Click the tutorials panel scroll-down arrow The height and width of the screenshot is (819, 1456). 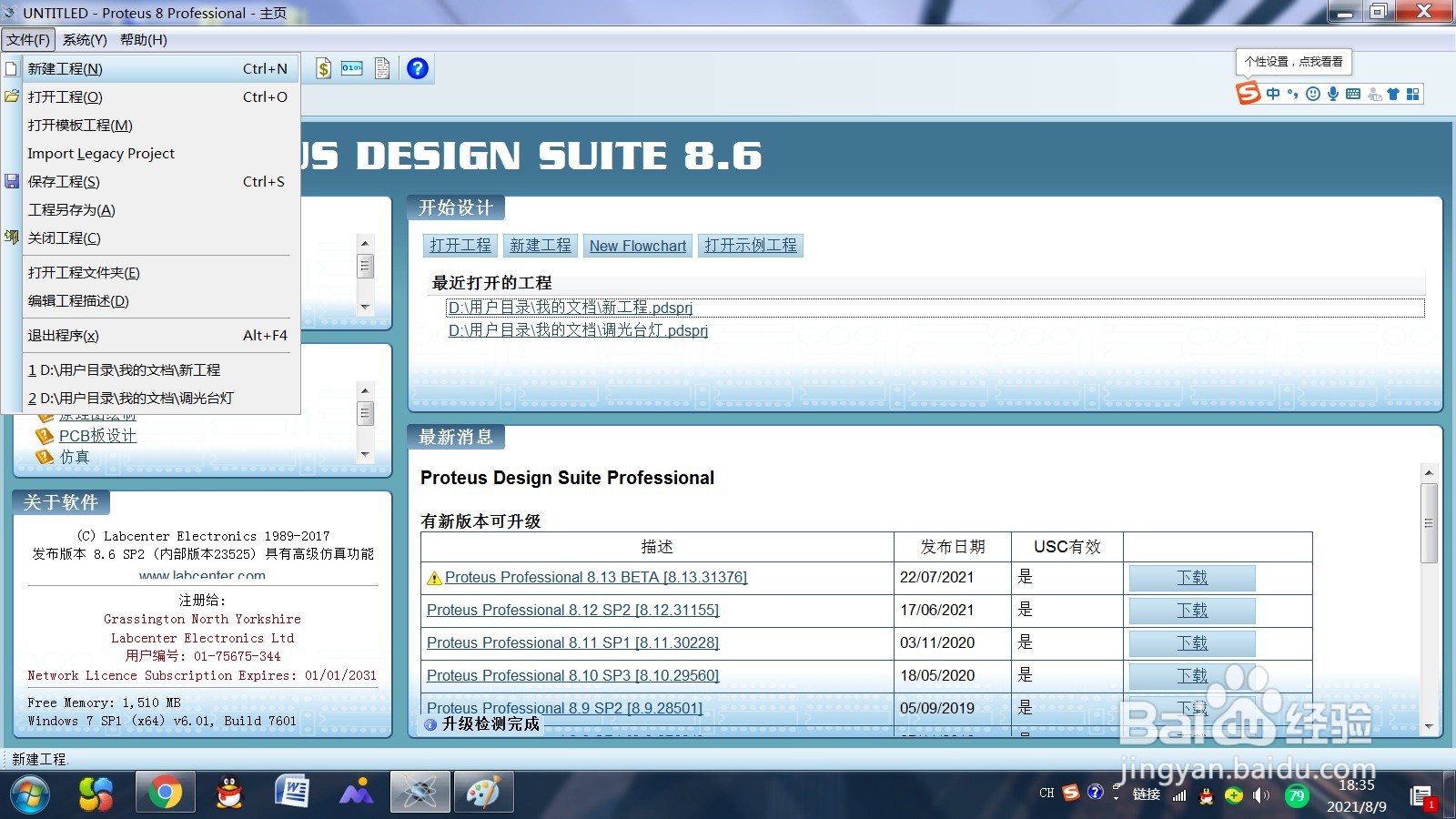pos(365,454)
